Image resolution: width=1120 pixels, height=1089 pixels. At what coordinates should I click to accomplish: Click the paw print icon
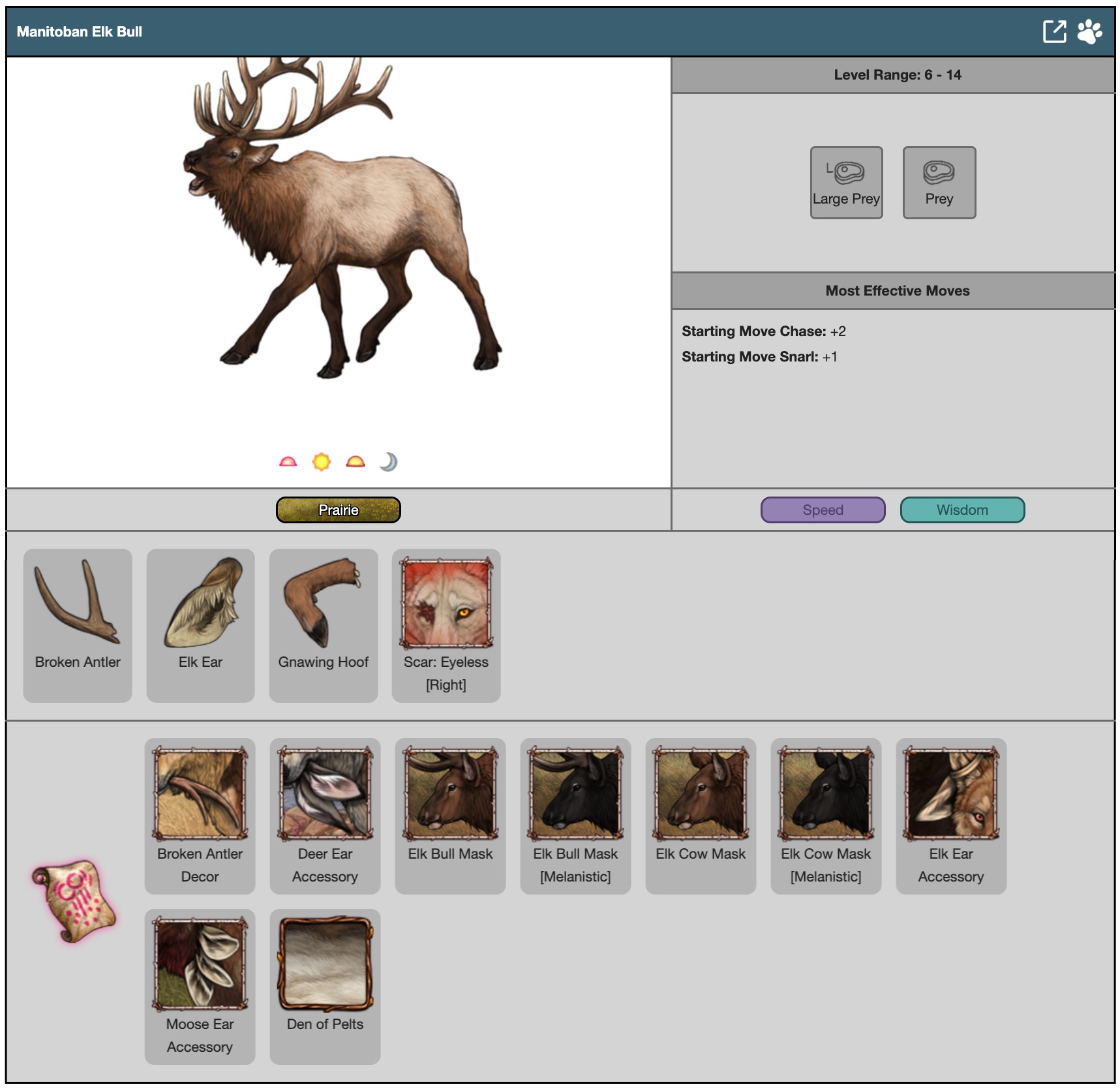(x=1089, y=31)
